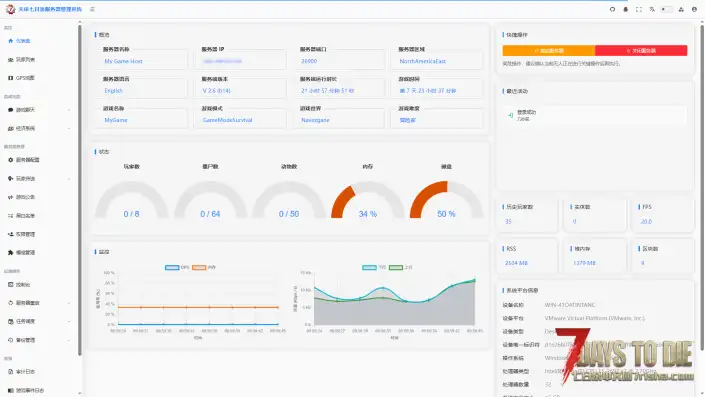Toggle the dark mode switch in top bar
705x397 pixels.
[x=667, y=9]
